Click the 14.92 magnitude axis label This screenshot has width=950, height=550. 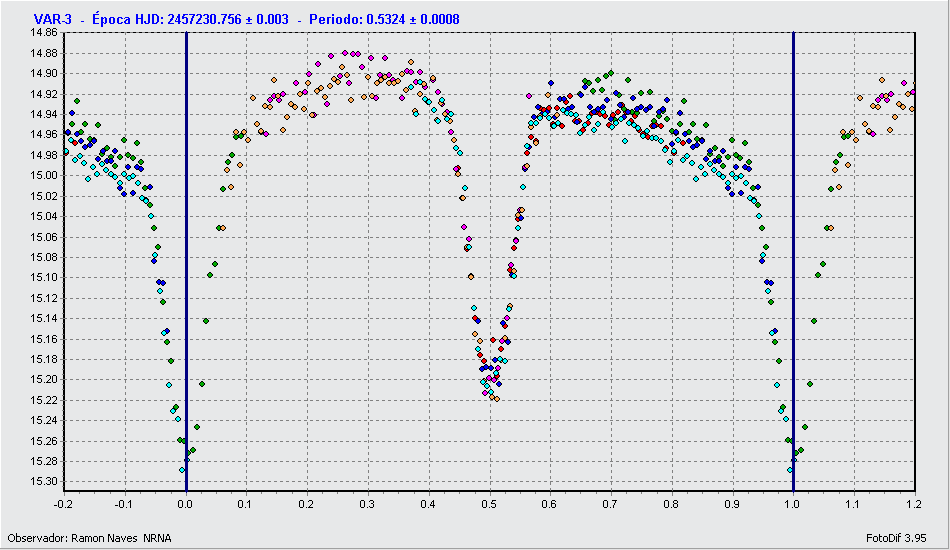point(44,94)
